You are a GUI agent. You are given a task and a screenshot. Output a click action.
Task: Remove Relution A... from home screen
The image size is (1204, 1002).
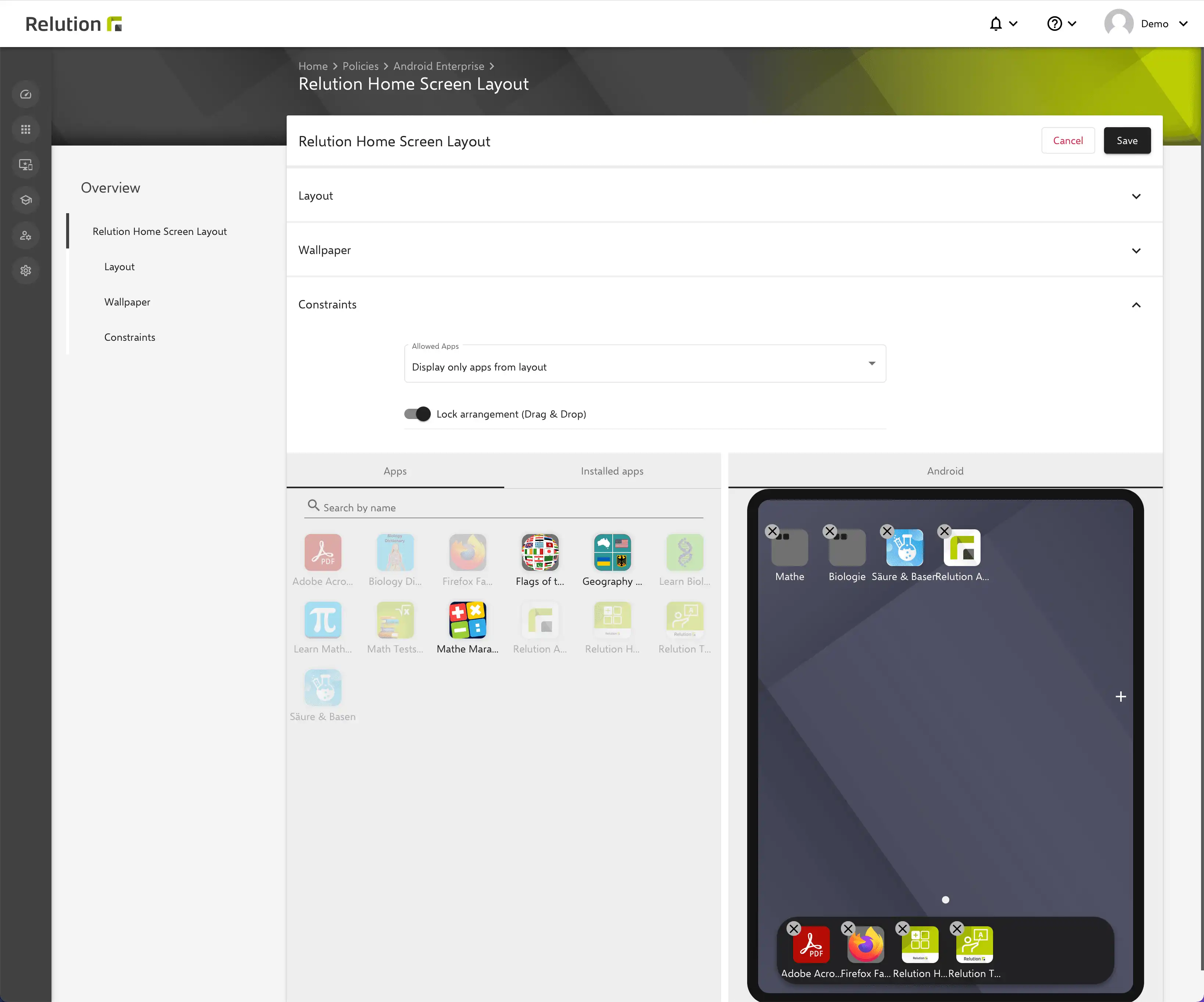944,531
